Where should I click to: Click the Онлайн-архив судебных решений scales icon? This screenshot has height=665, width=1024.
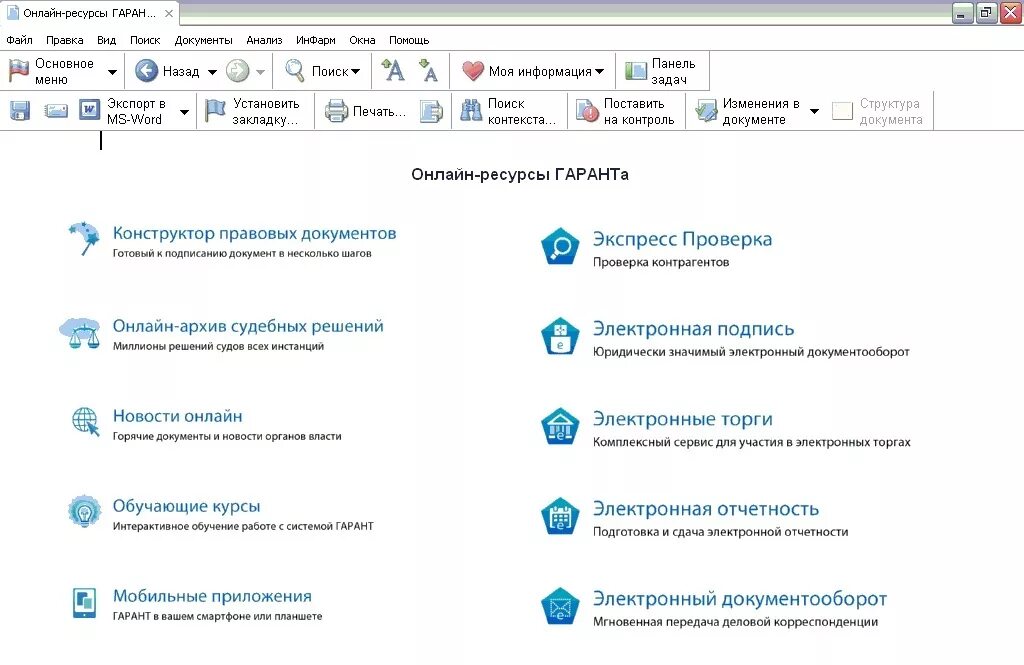click(x=80, y=334)
